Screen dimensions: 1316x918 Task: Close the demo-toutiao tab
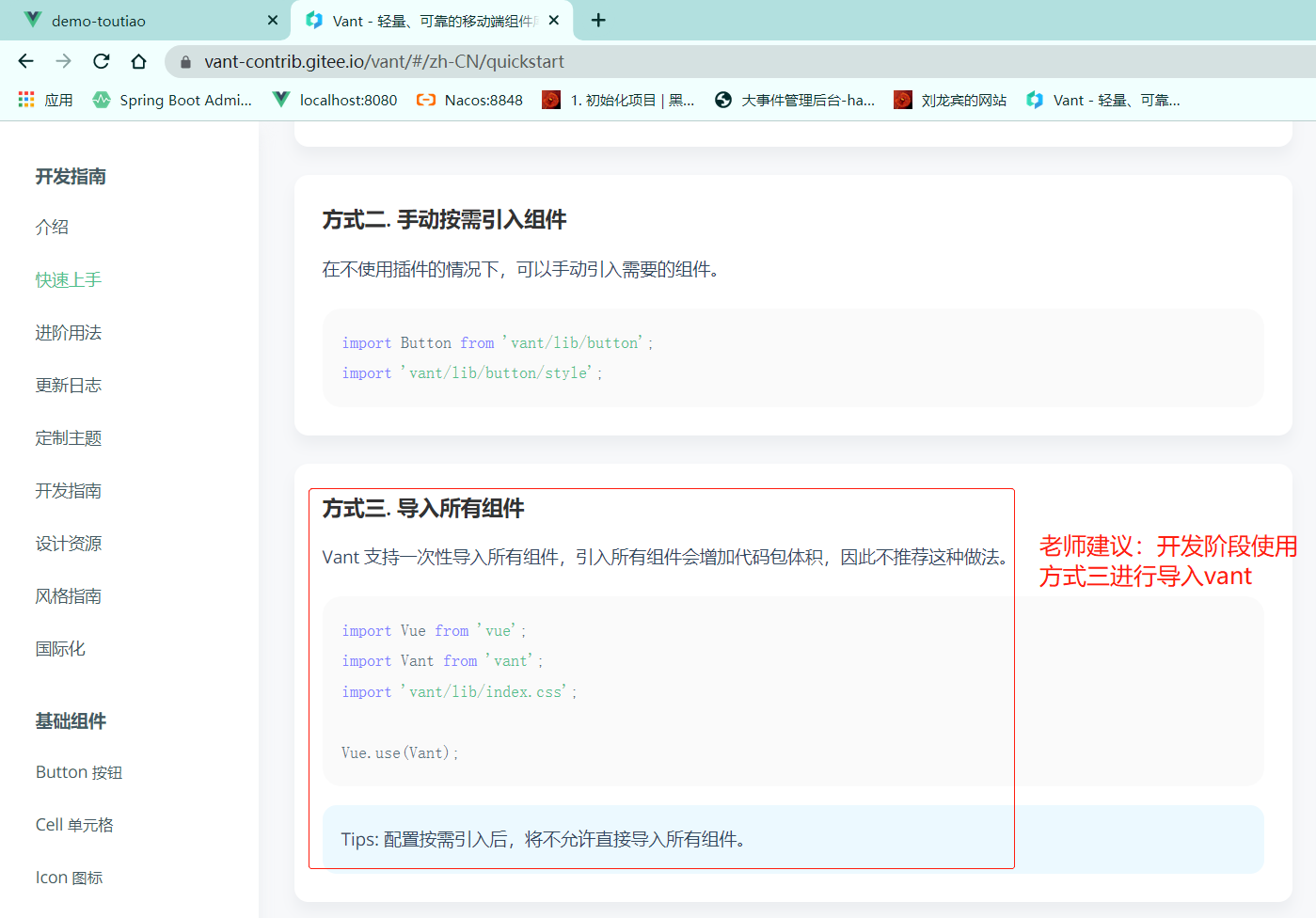point(273,20)
